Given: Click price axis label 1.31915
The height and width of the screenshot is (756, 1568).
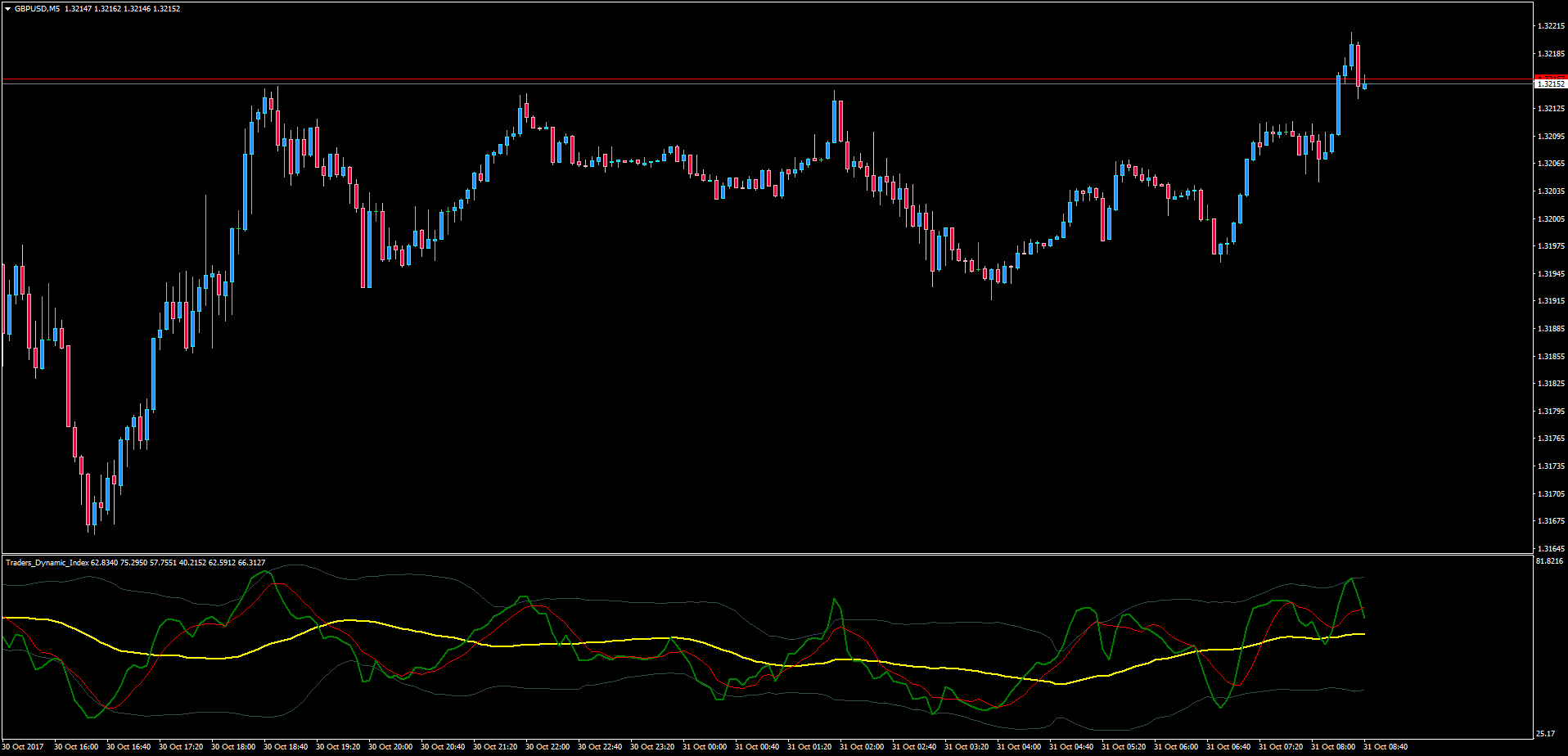Looking at the screenshot, I should click(x=1551, y=301).
